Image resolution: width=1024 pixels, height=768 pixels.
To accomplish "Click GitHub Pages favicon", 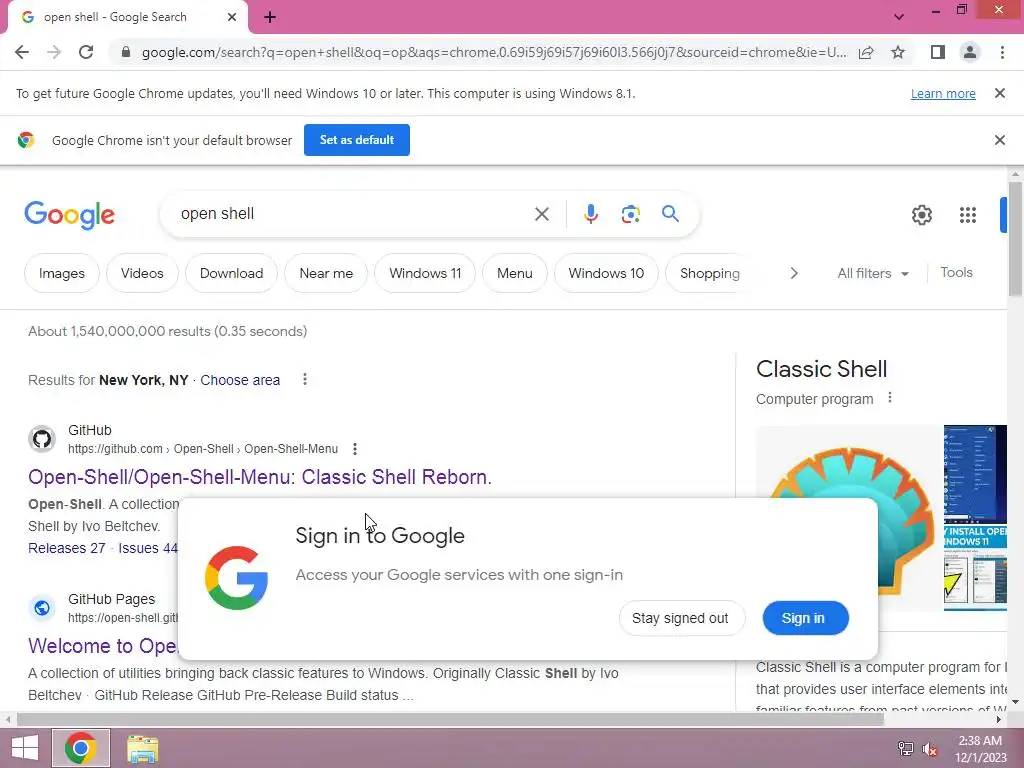I will 42,608.
